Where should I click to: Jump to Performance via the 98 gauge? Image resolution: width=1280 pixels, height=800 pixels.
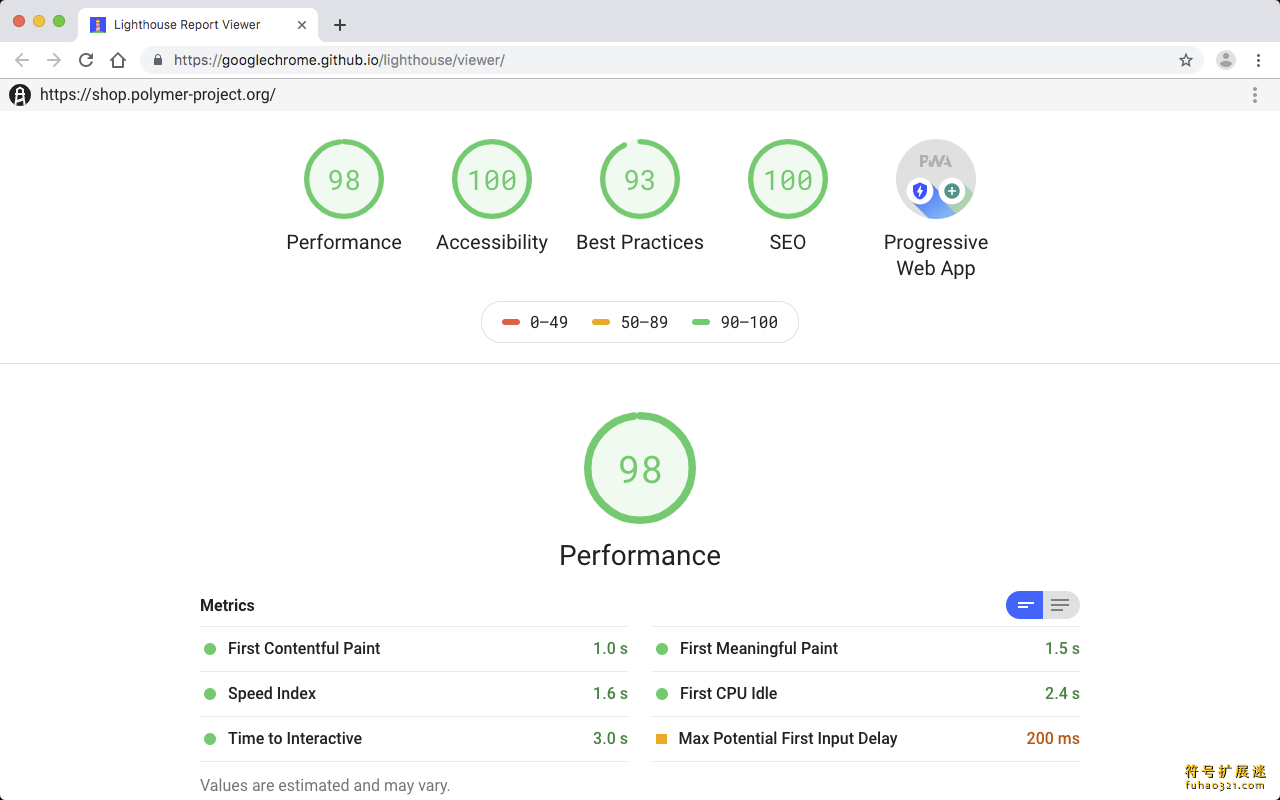coord(344,179)
